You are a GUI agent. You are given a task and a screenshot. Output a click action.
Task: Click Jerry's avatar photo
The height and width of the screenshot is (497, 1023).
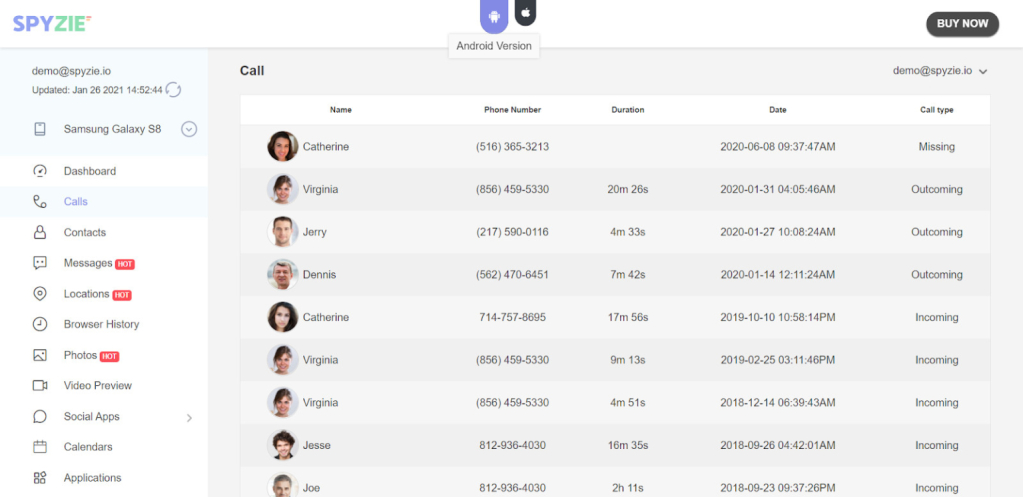(x=282, y=232)
